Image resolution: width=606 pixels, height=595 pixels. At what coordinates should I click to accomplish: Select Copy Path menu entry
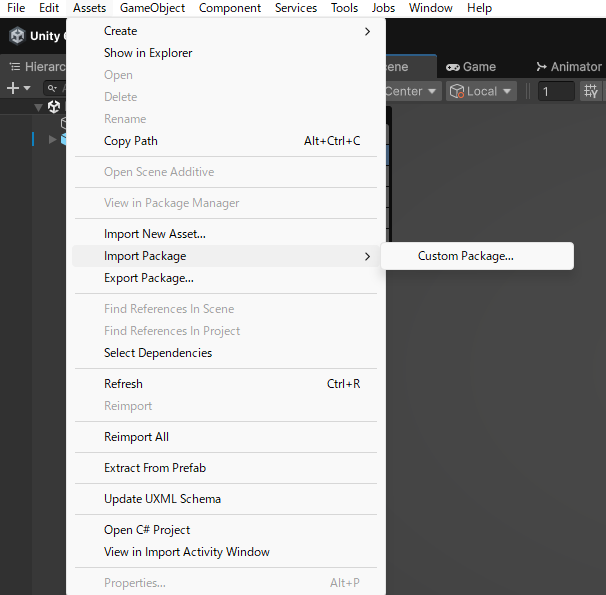click(x=226, y=141)
